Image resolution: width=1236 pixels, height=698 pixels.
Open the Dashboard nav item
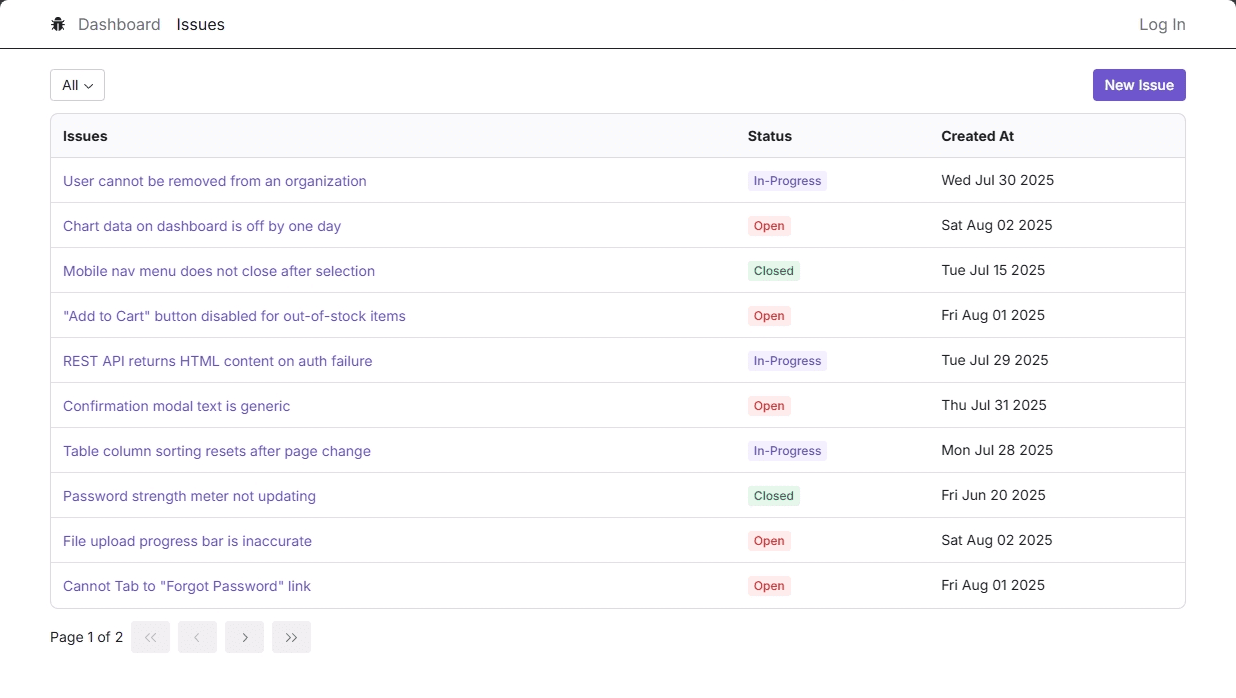(x=119, y=24)
